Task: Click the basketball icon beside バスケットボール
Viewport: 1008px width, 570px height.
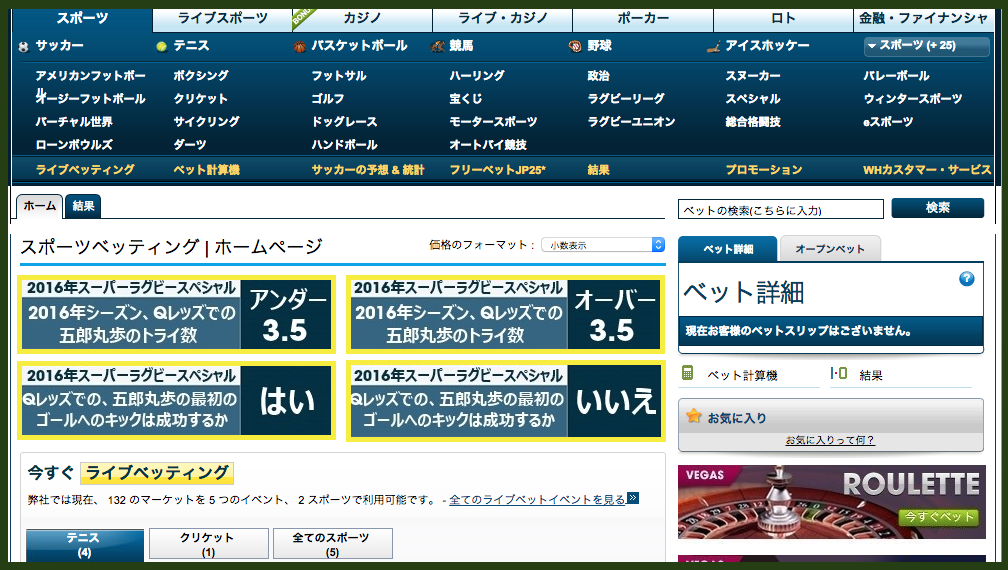Action: (299, 46)
